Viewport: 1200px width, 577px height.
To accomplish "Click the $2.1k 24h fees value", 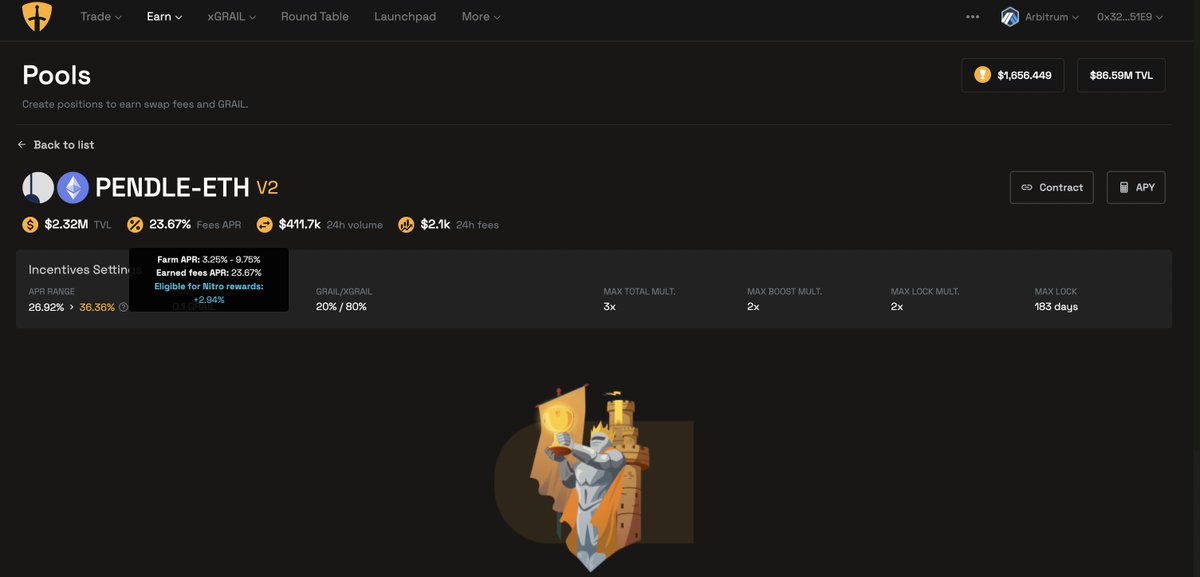I will point(435,225).
